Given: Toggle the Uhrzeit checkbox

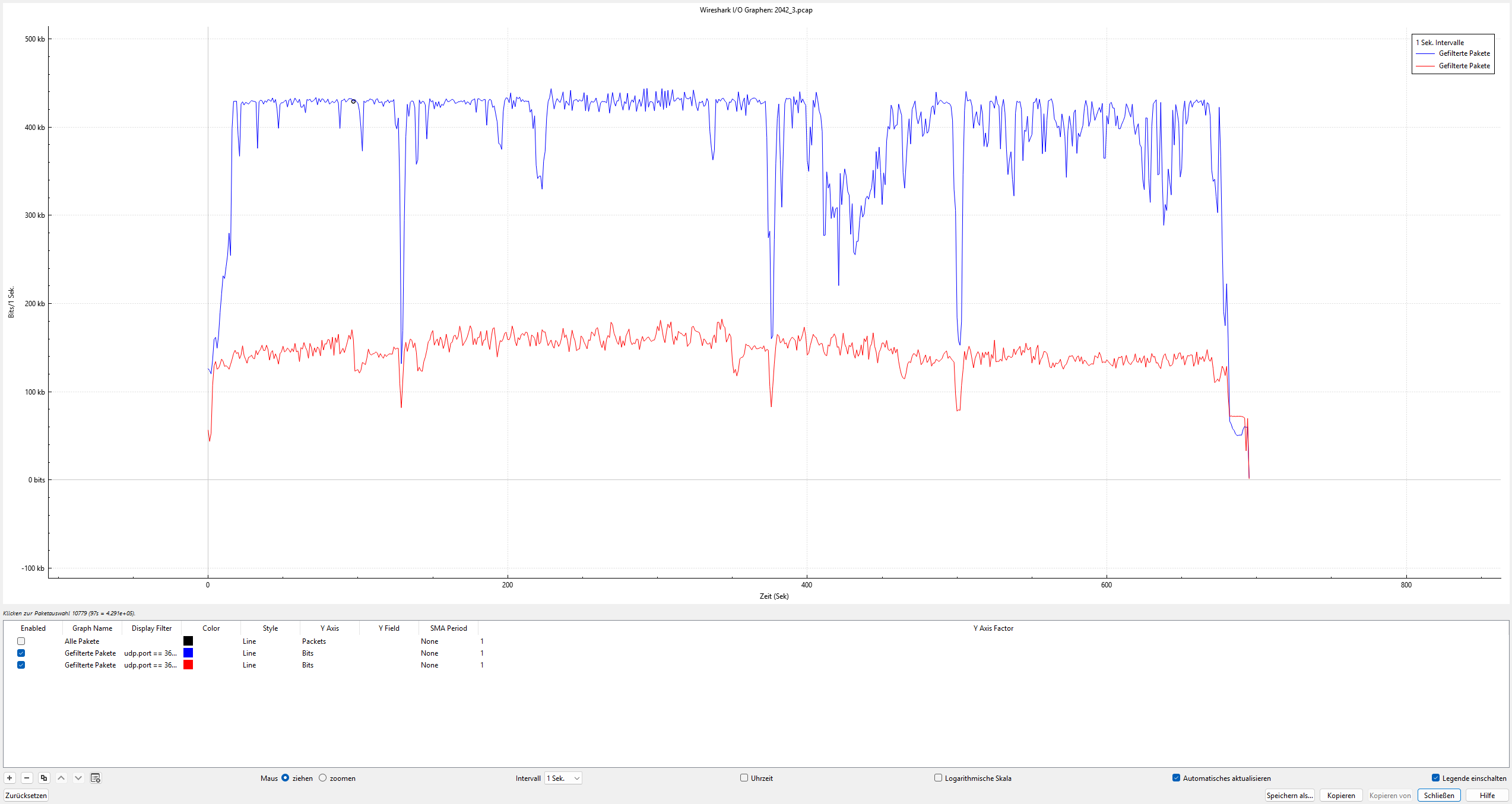Looking at the screenshot, I should click(x=744, y=778).
